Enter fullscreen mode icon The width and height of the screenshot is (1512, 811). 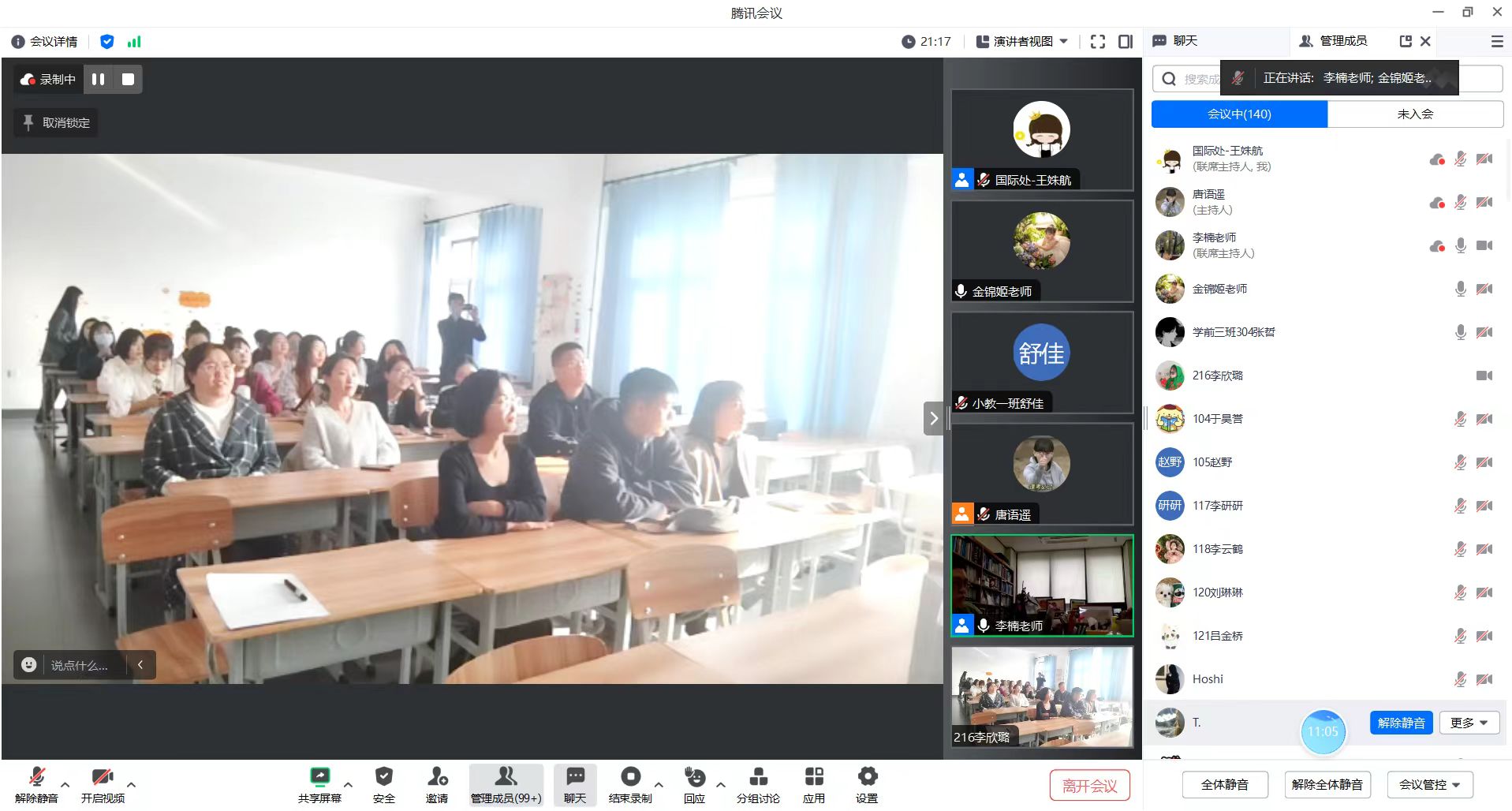pyautogui.click(x=1097, y=42)
